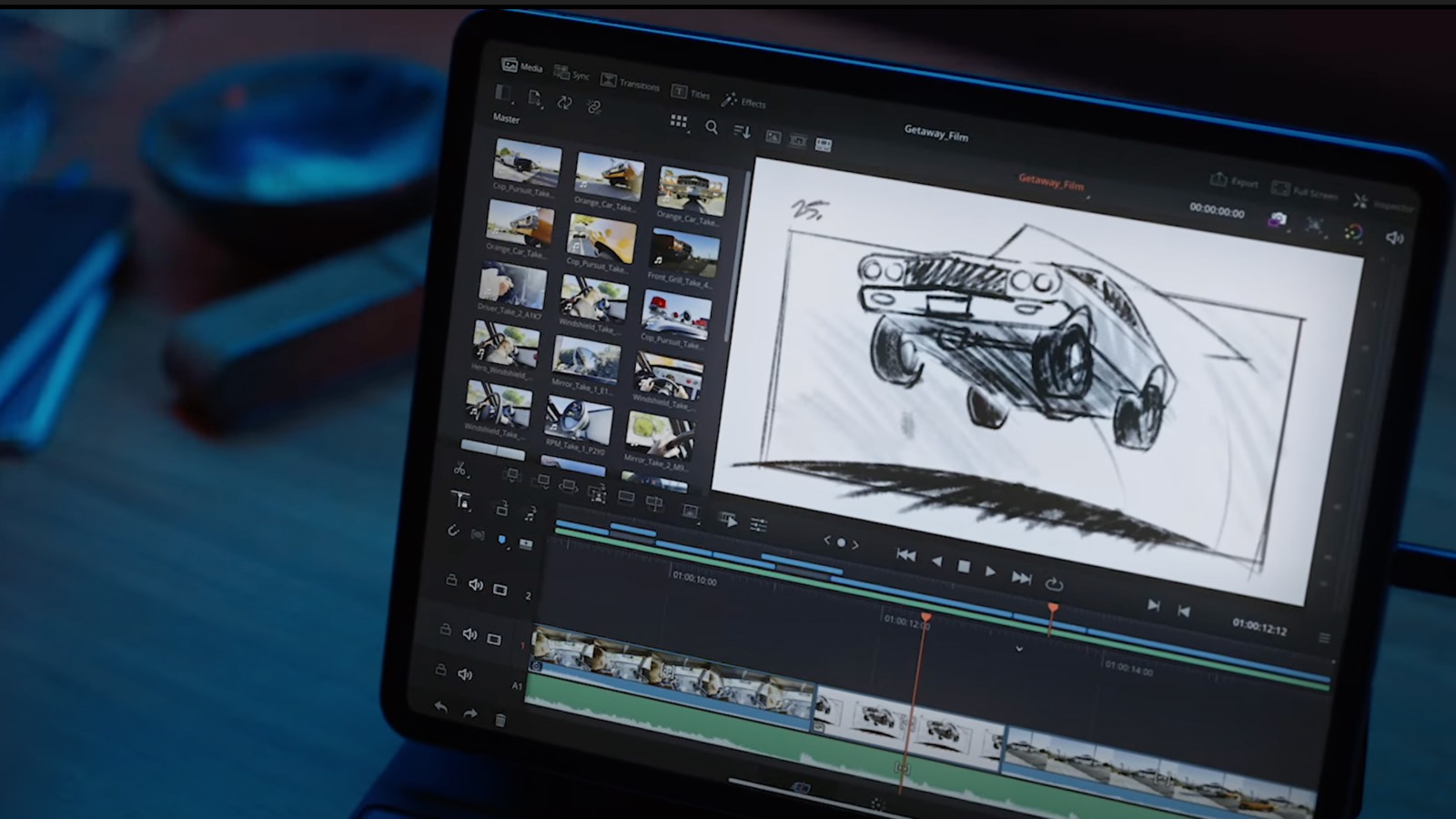Toggle the viewer speaker mute icon

tap(1393, 238)
